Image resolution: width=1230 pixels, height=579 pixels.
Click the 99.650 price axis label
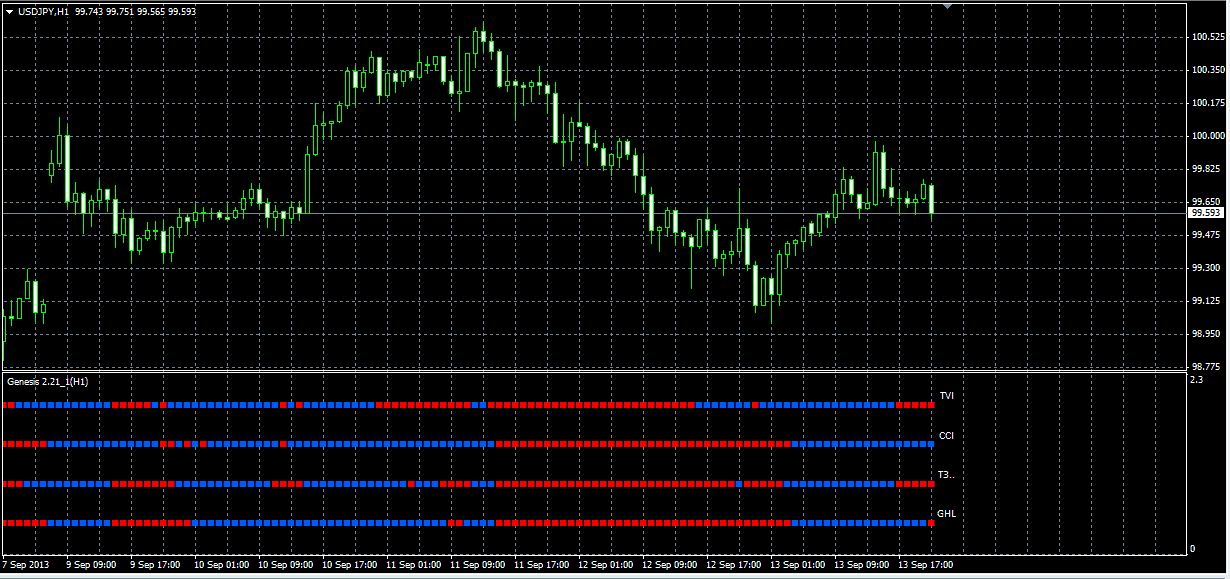click(1208, 202)
